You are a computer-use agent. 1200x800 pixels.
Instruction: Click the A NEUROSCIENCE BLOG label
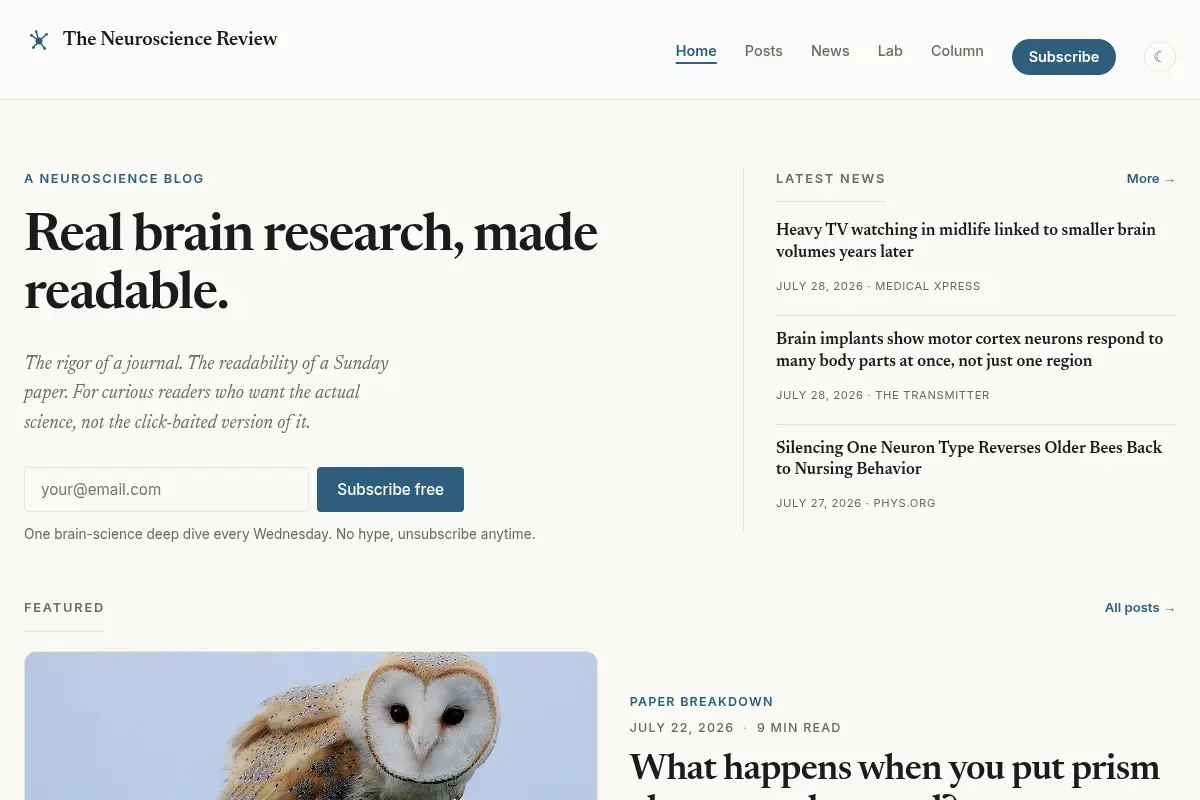(114, 179)
